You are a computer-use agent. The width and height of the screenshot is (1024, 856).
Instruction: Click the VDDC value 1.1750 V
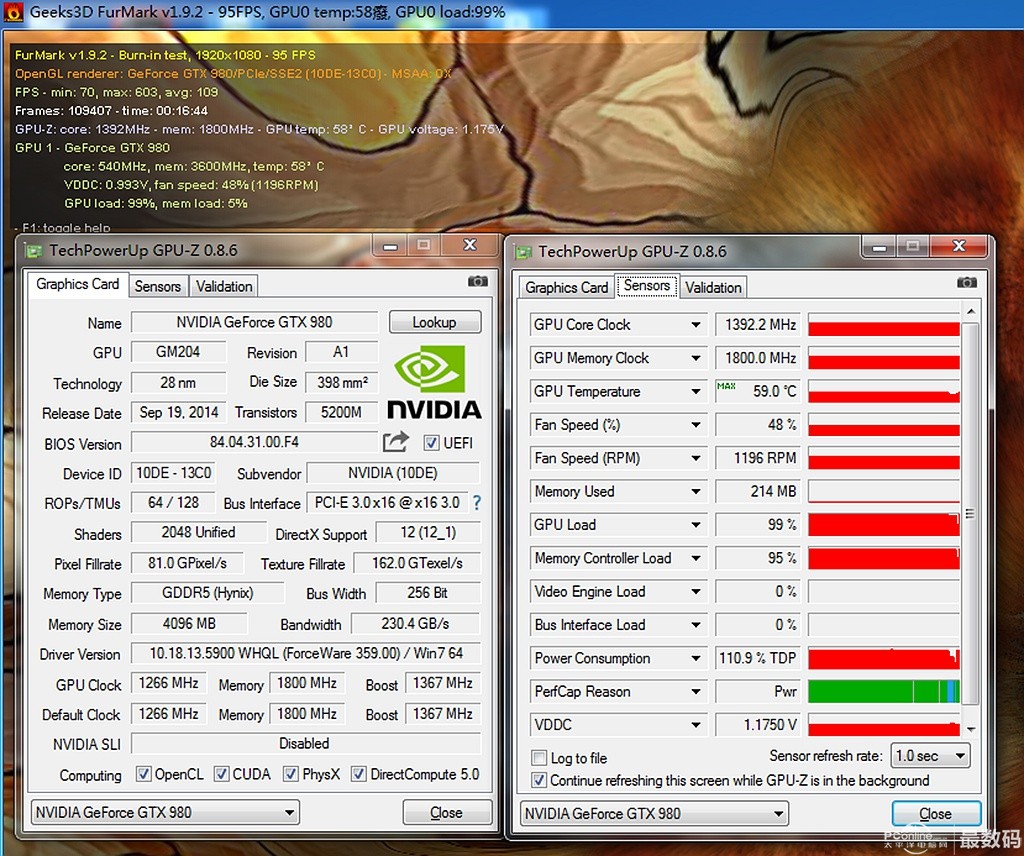[757, 725]
